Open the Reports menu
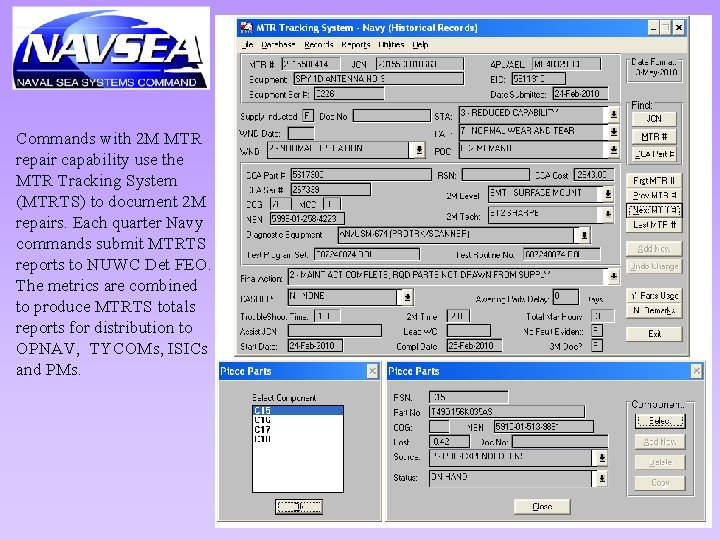720x540 pixels. [x=355, y=45]
